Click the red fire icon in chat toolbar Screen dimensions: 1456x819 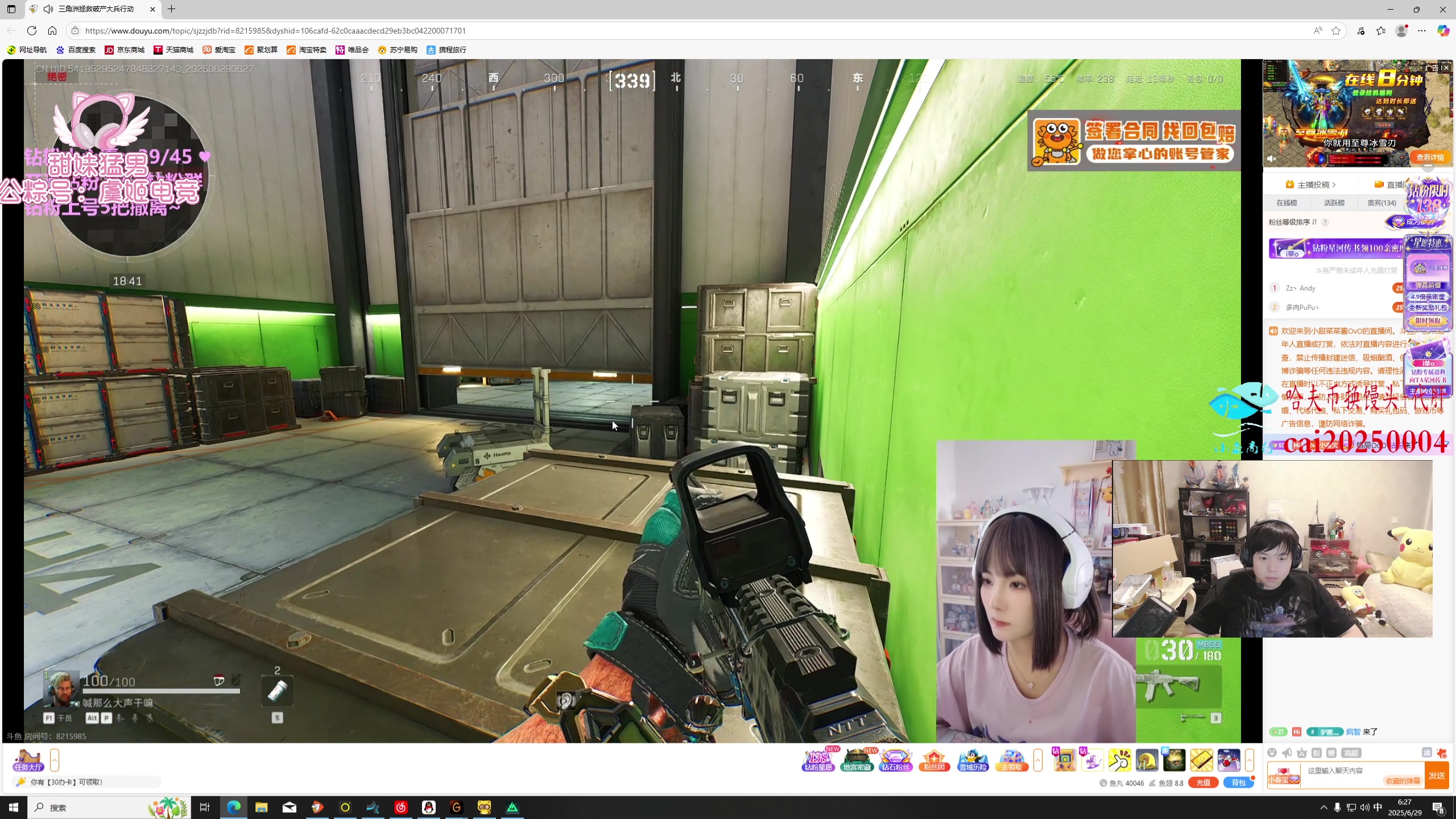click(x=1442, y=753)
